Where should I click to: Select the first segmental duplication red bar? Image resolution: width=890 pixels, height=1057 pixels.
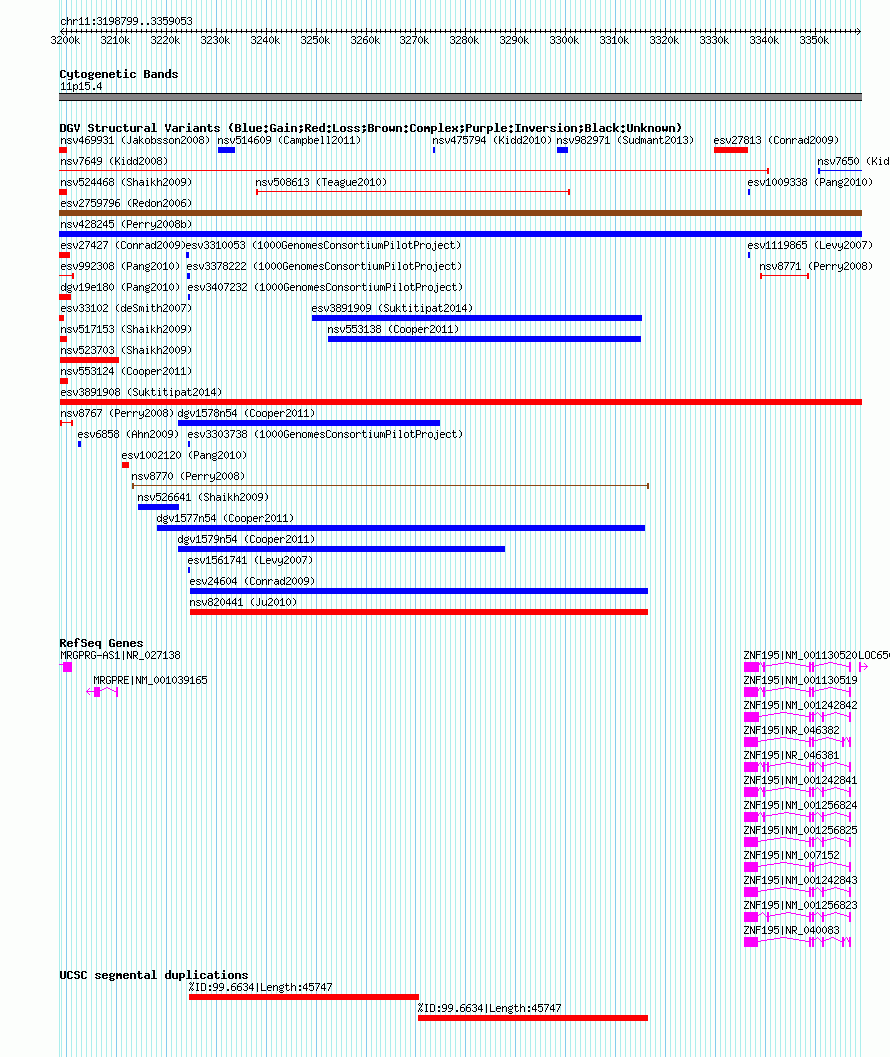click(x=303, y=997)
